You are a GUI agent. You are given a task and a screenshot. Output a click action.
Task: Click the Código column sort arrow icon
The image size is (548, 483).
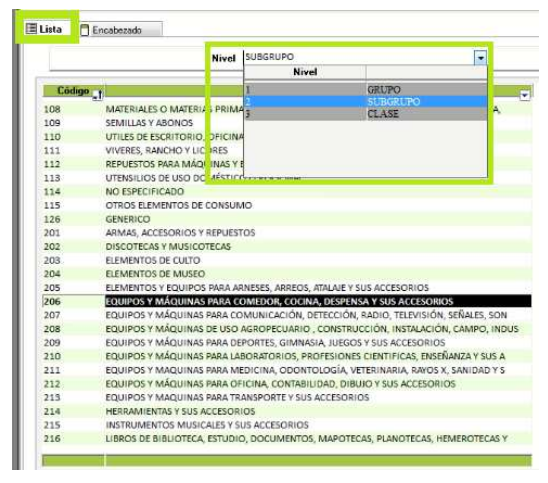coord(98,95)
